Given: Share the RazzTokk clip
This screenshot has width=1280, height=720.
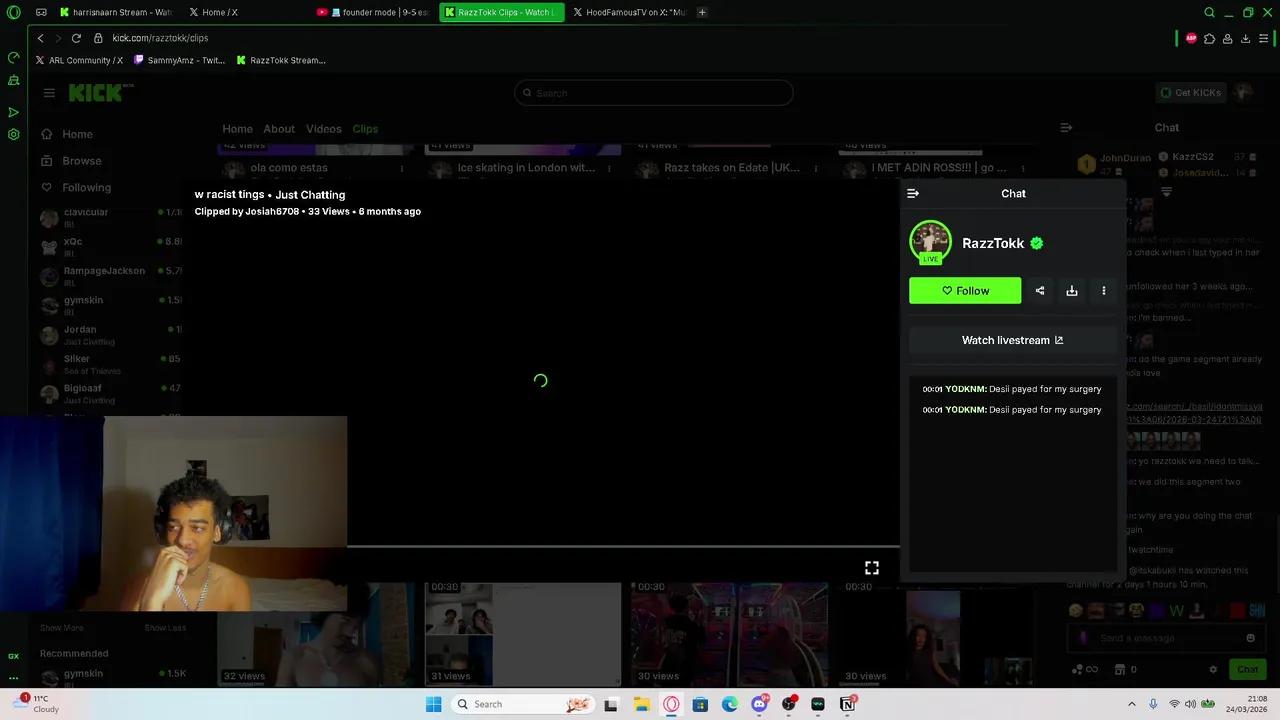Looking at the screenshot, I should click(1040, 291).
